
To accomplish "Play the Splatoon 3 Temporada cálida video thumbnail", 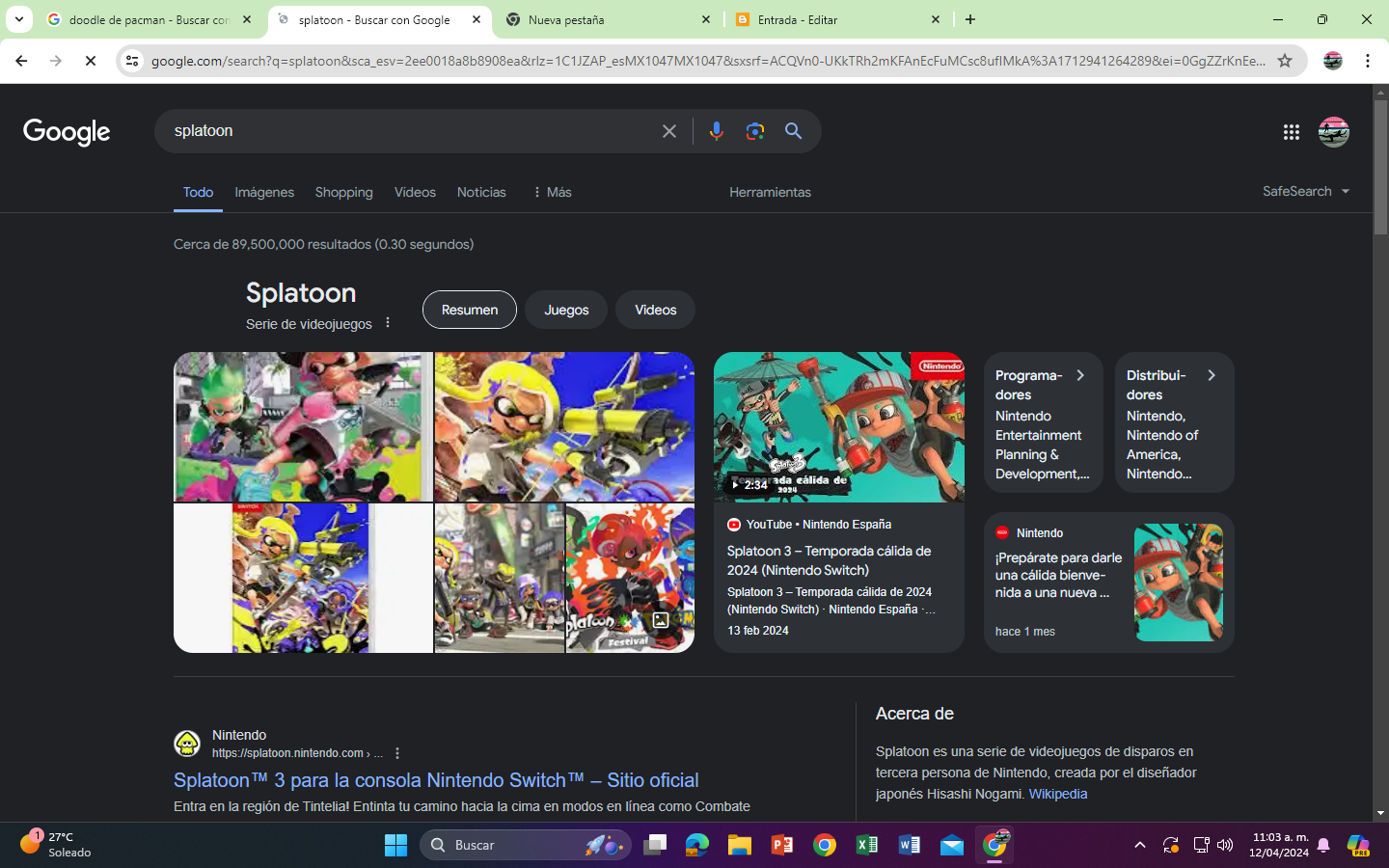I will coord(839,427).
